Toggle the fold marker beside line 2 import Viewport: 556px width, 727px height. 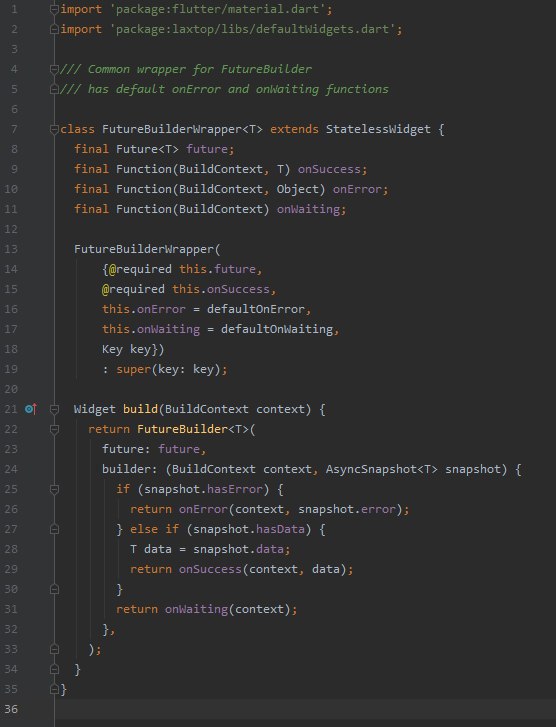click(54, 29)
